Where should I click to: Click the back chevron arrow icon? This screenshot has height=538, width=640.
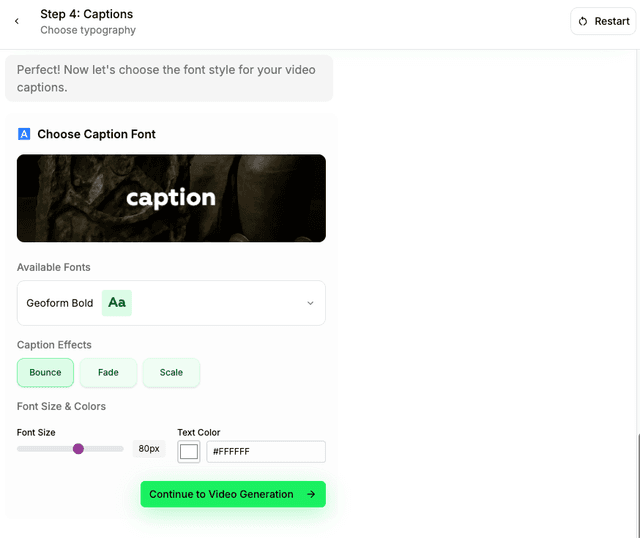(x=16, y=21)
